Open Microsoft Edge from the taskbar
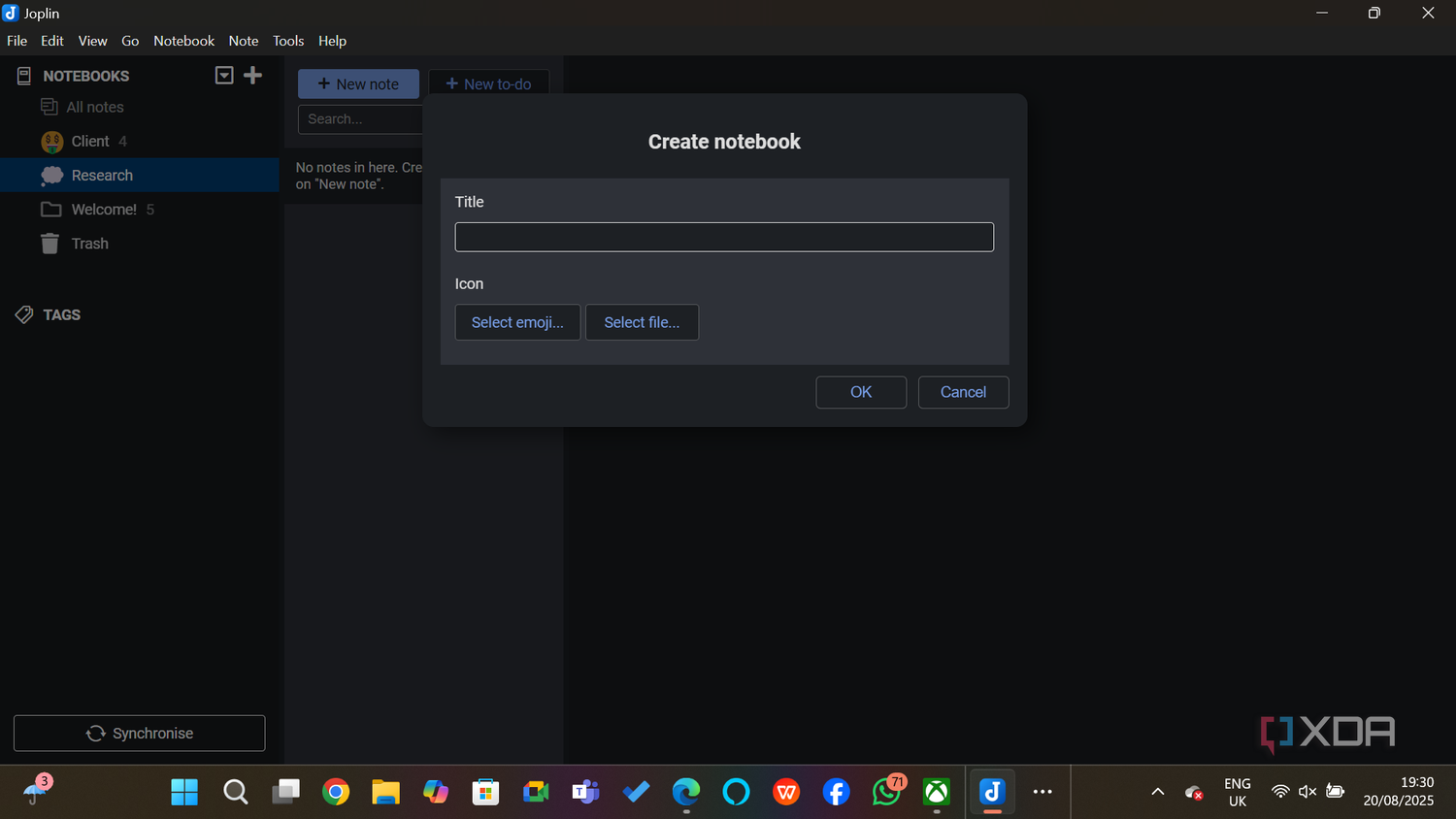This screenshot has width=1456, height=819. (x=686, y=792)
